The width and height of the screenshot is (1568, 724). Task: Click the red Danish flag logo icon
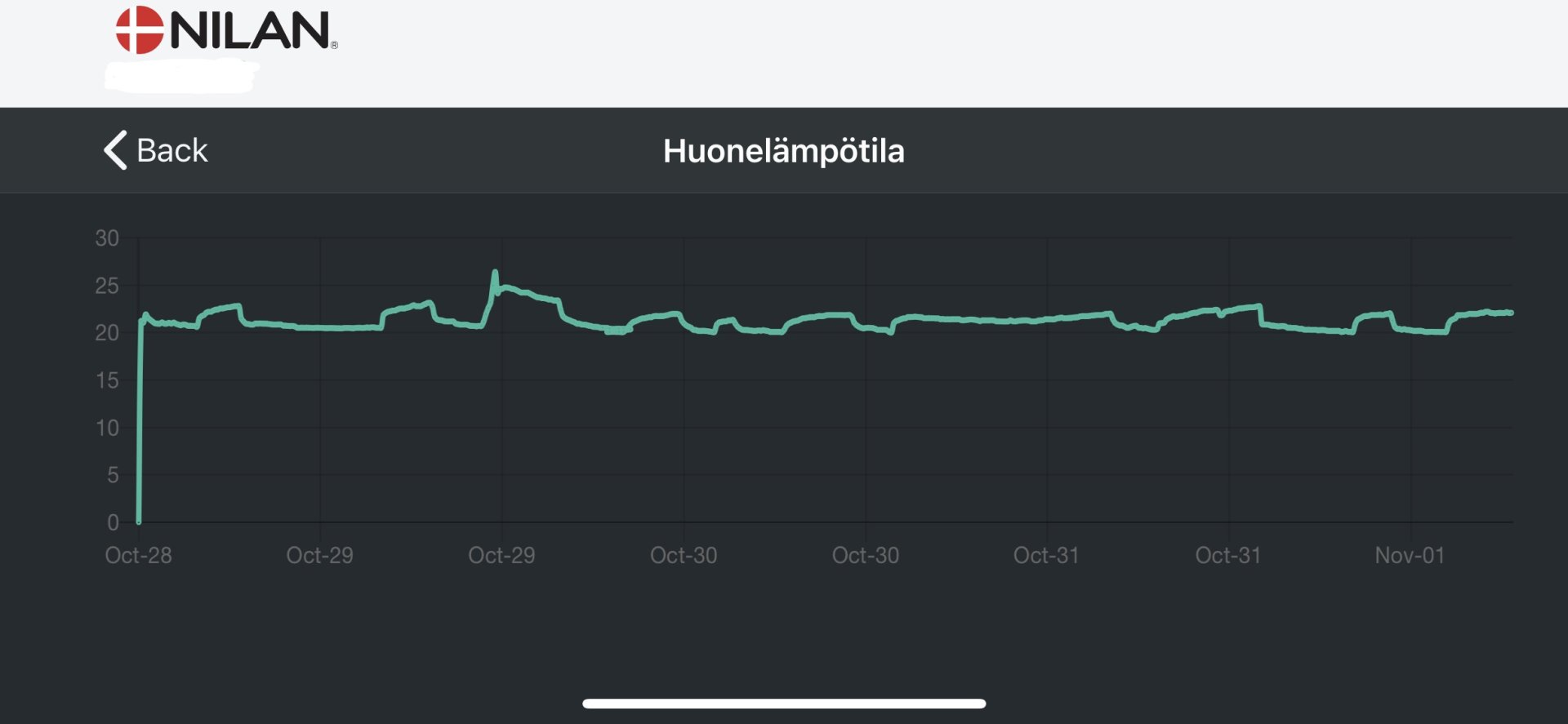[x=140, y=30]
